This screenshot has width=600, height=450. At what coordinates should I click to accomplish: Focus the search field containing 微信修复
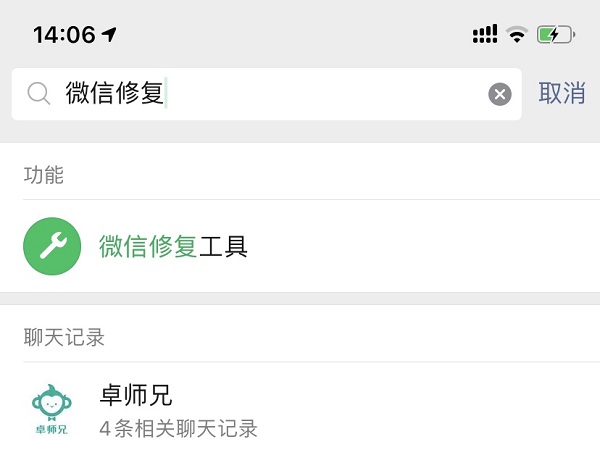(300, 94)
